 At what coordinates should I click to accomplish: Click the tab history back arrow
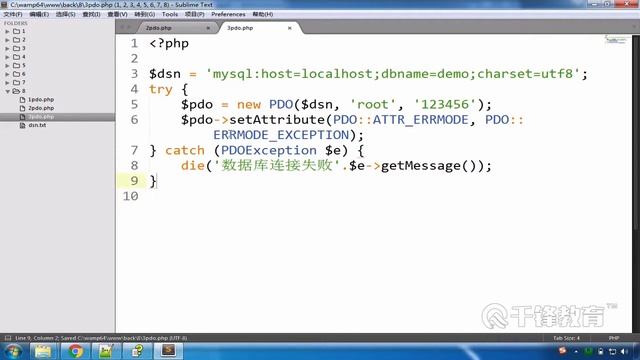[122, 28]
